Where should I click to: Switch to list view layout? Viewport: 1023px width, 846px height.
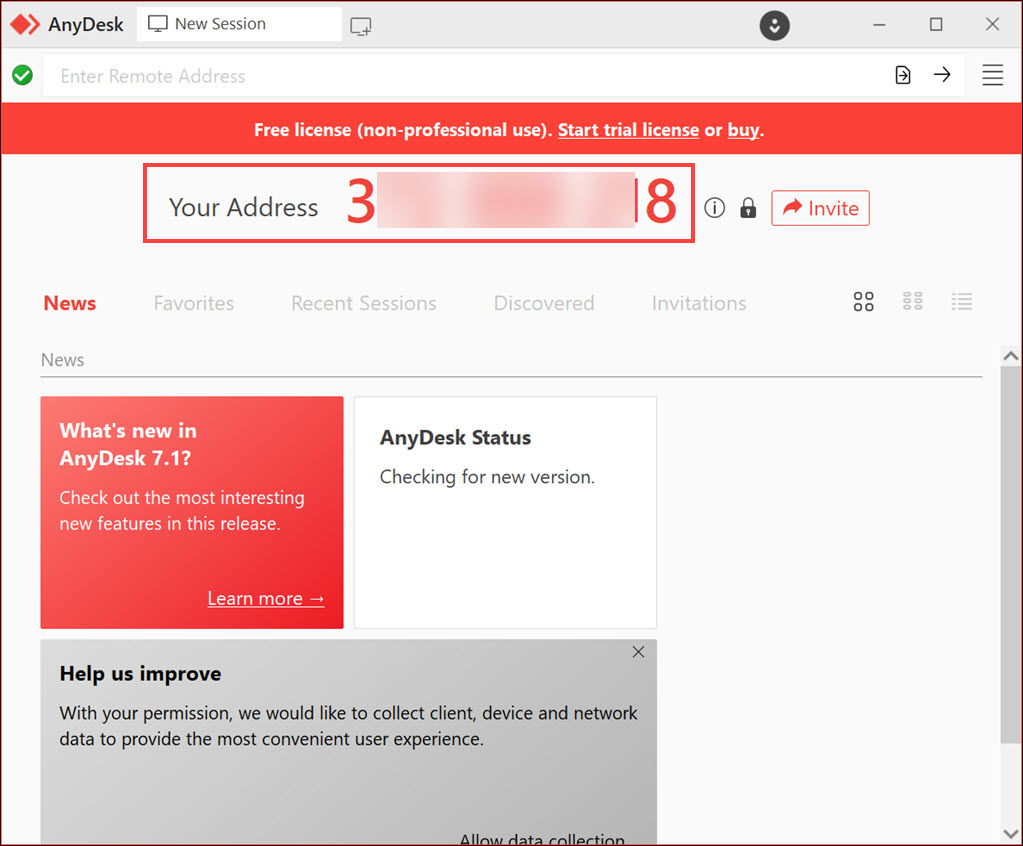(962, 301)
